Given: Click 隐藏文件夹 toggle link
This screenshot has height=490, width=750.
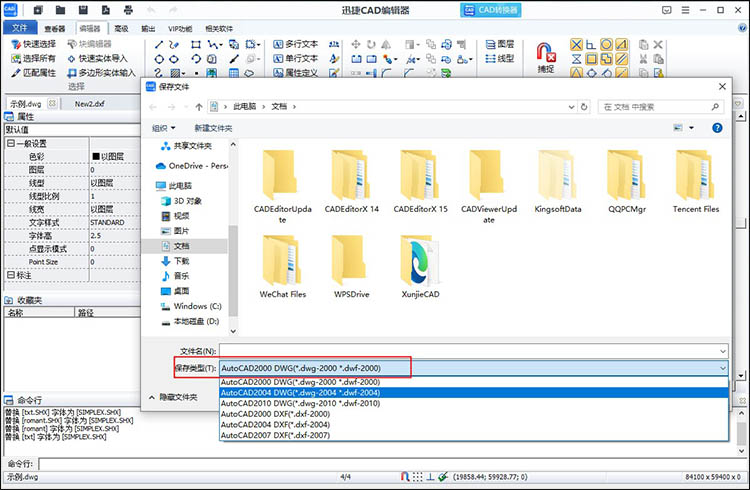Looking at the screenshot, I should [173, 397].
